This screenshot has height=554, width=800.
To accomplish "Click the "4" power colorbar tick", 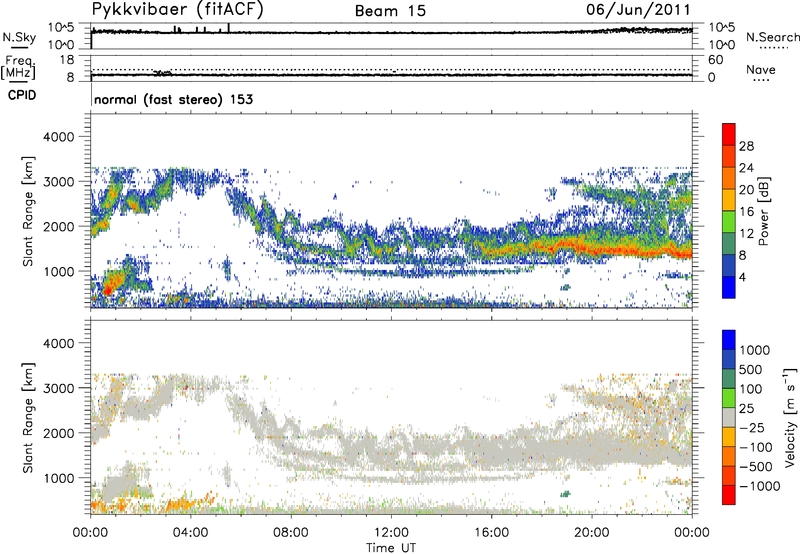I will (x=742, y=277).
